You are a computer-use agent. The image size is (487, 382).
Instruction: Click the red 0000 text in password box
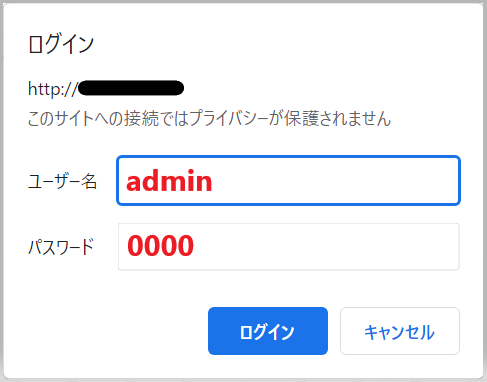pyautogui.click(x=160, y=246)
